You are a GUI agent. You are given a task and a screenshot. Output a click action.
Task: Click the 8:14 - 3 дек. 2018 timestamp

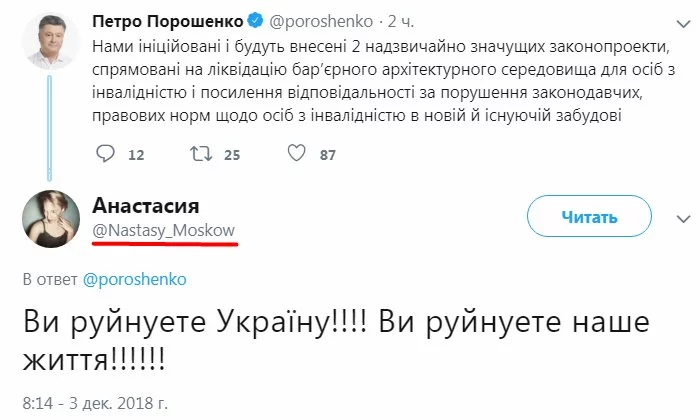[95, 403]
